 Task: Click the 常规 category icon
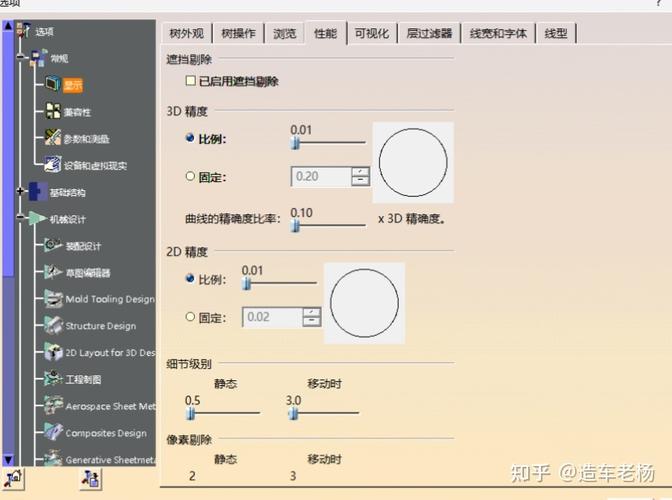(38, 58)
